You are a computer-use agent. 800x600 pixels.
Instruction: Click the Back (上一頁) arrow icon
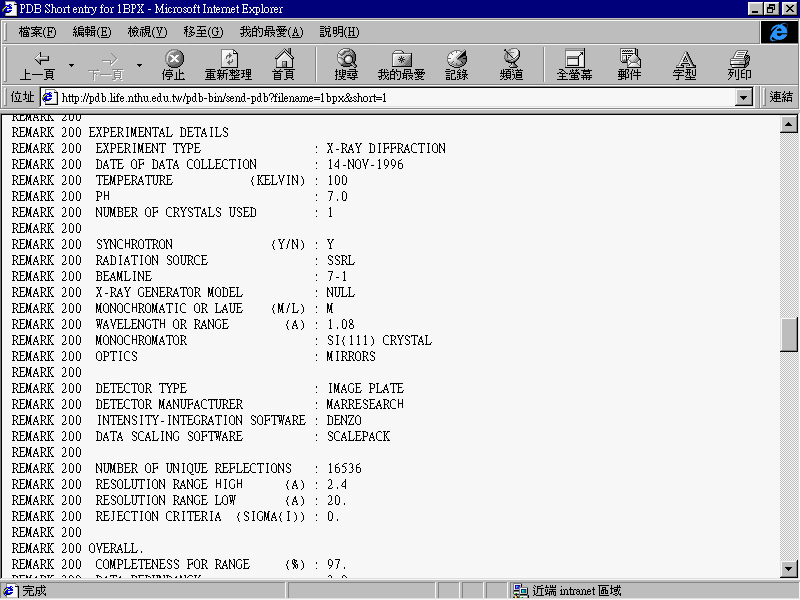[x=40, y=59]
